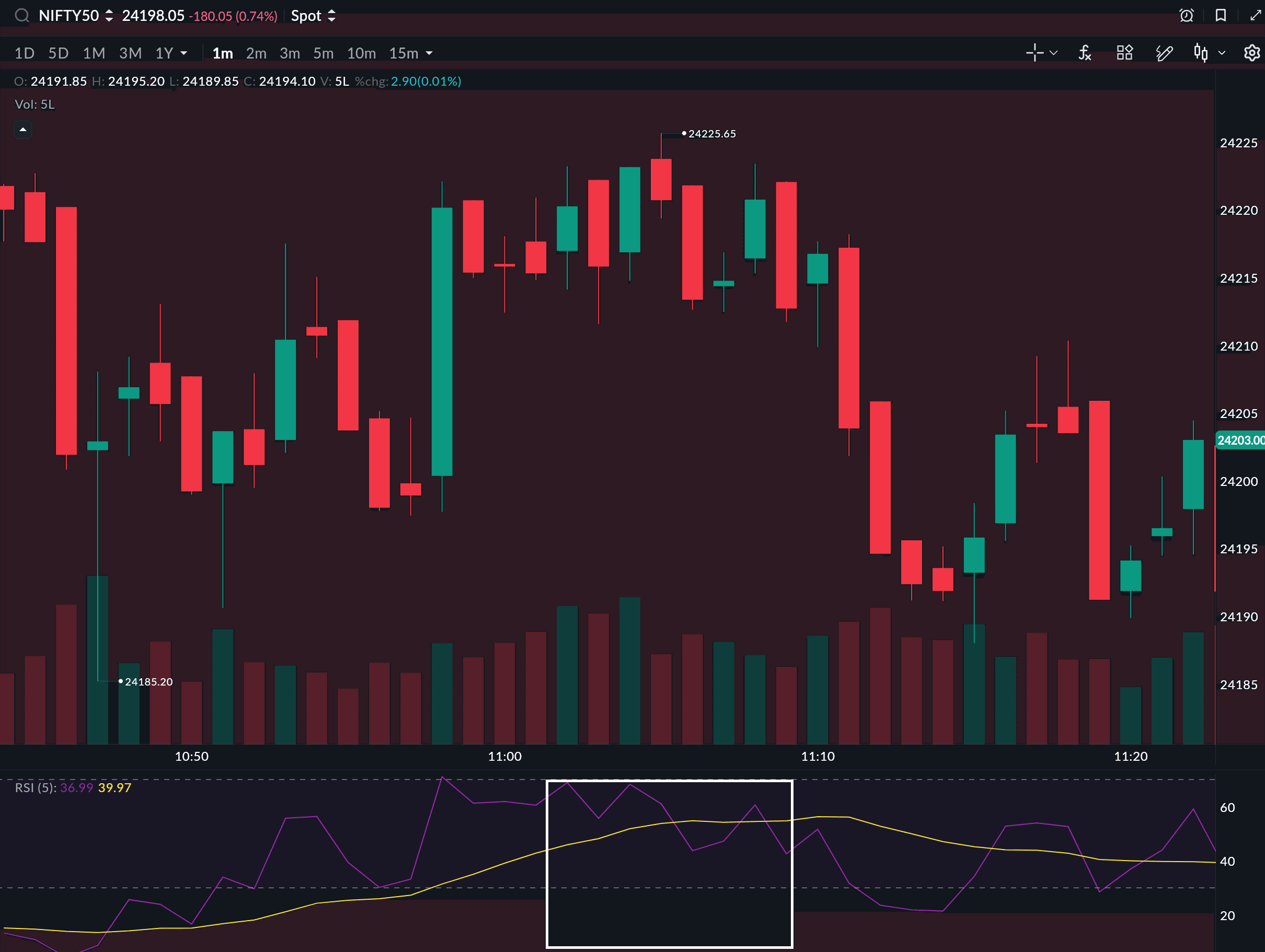
Task: Open chart settings gear
Action: (1252, 53)
